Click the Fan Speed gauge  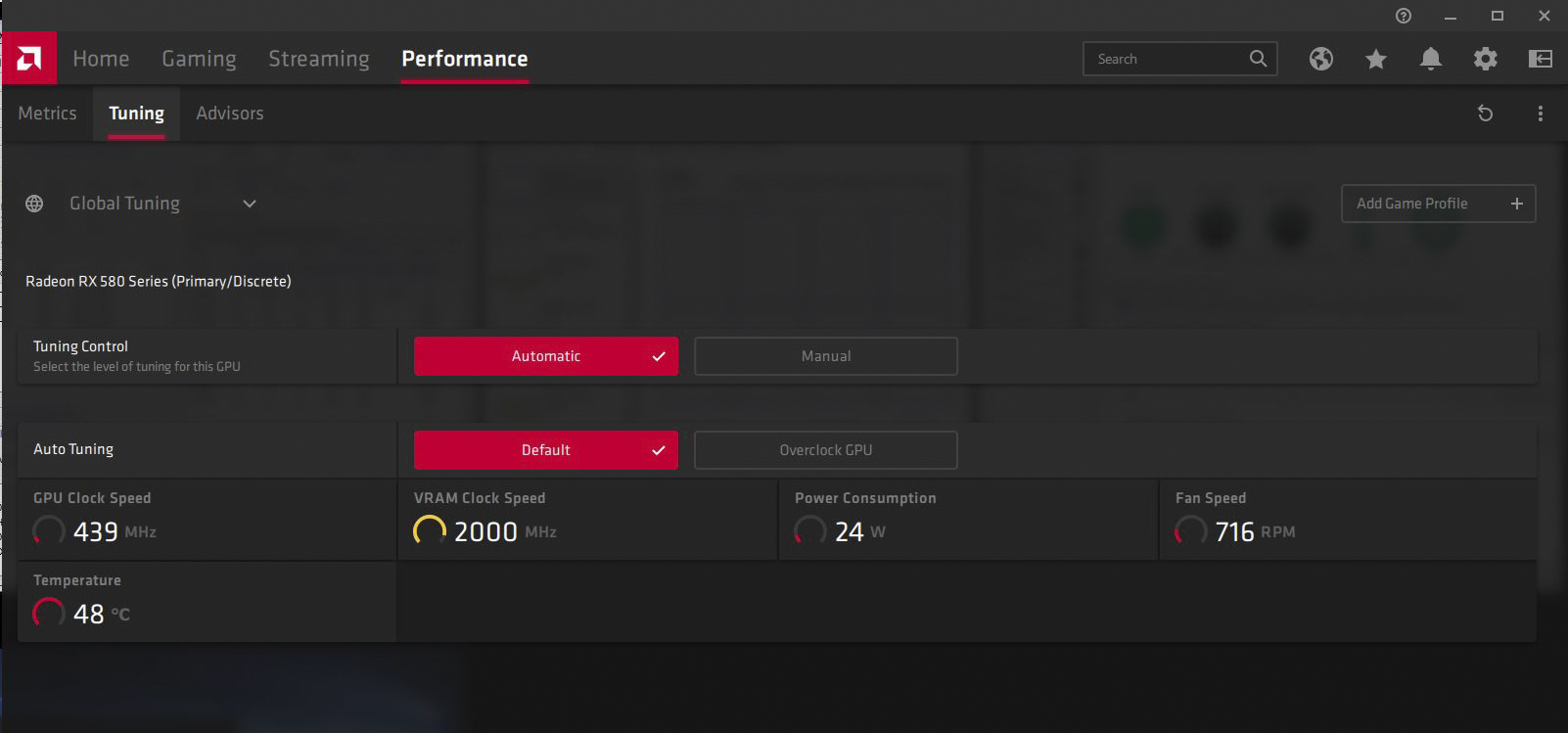(x=1190, y=531)
